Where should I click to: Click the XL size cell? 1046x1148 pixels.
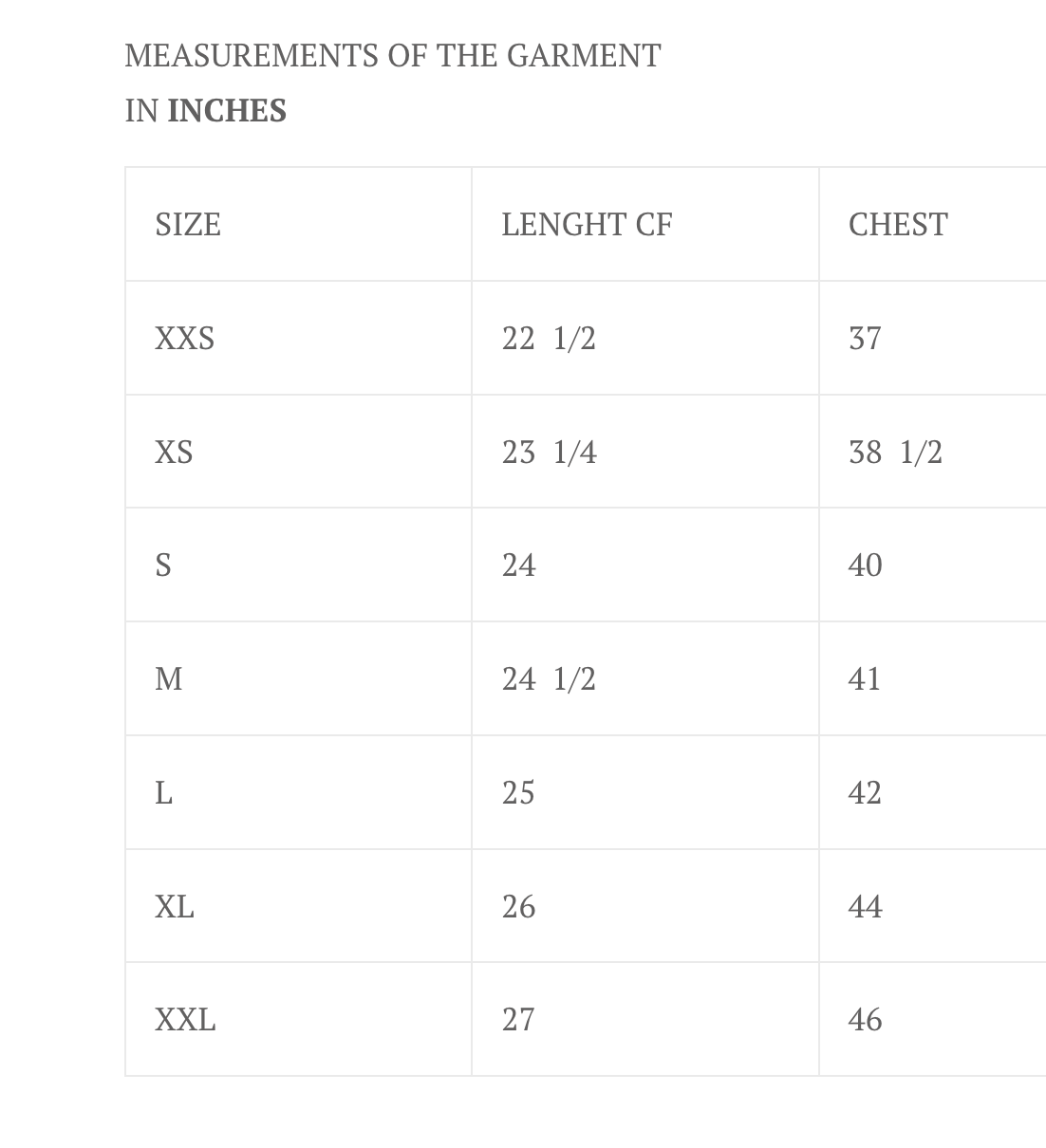(175, 907)
